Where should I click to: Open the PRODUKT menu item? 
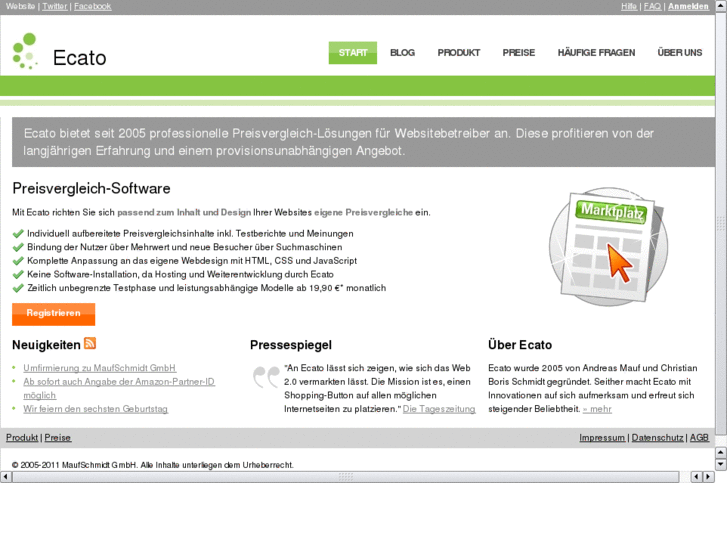tap(459, 52)
